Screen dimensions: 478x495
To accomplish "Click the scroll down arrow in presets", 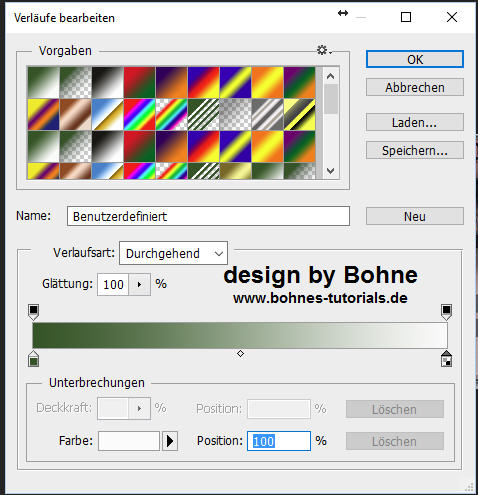I will (x=330, y=171).
